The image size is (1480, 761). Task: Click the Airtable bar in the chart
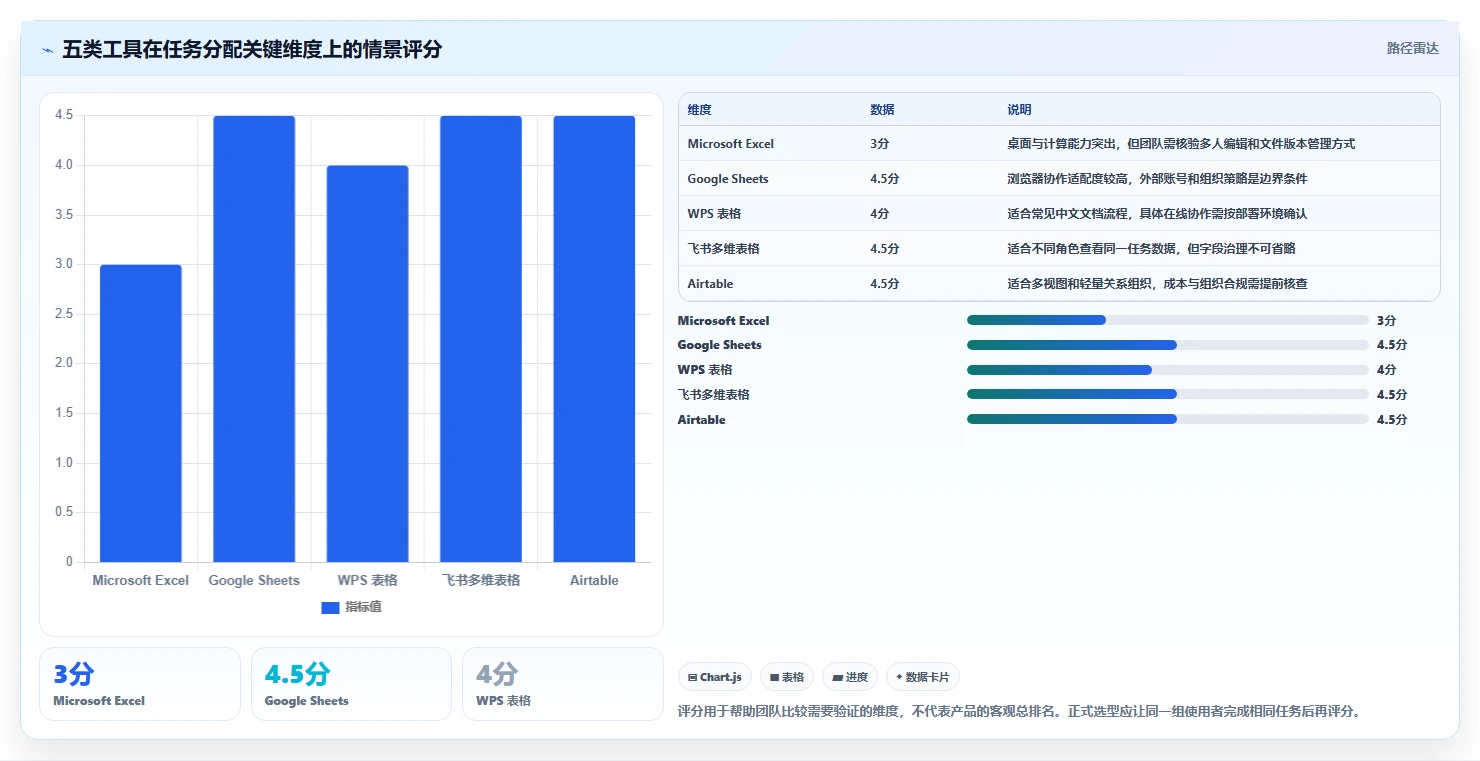click(x=594, y=339)
